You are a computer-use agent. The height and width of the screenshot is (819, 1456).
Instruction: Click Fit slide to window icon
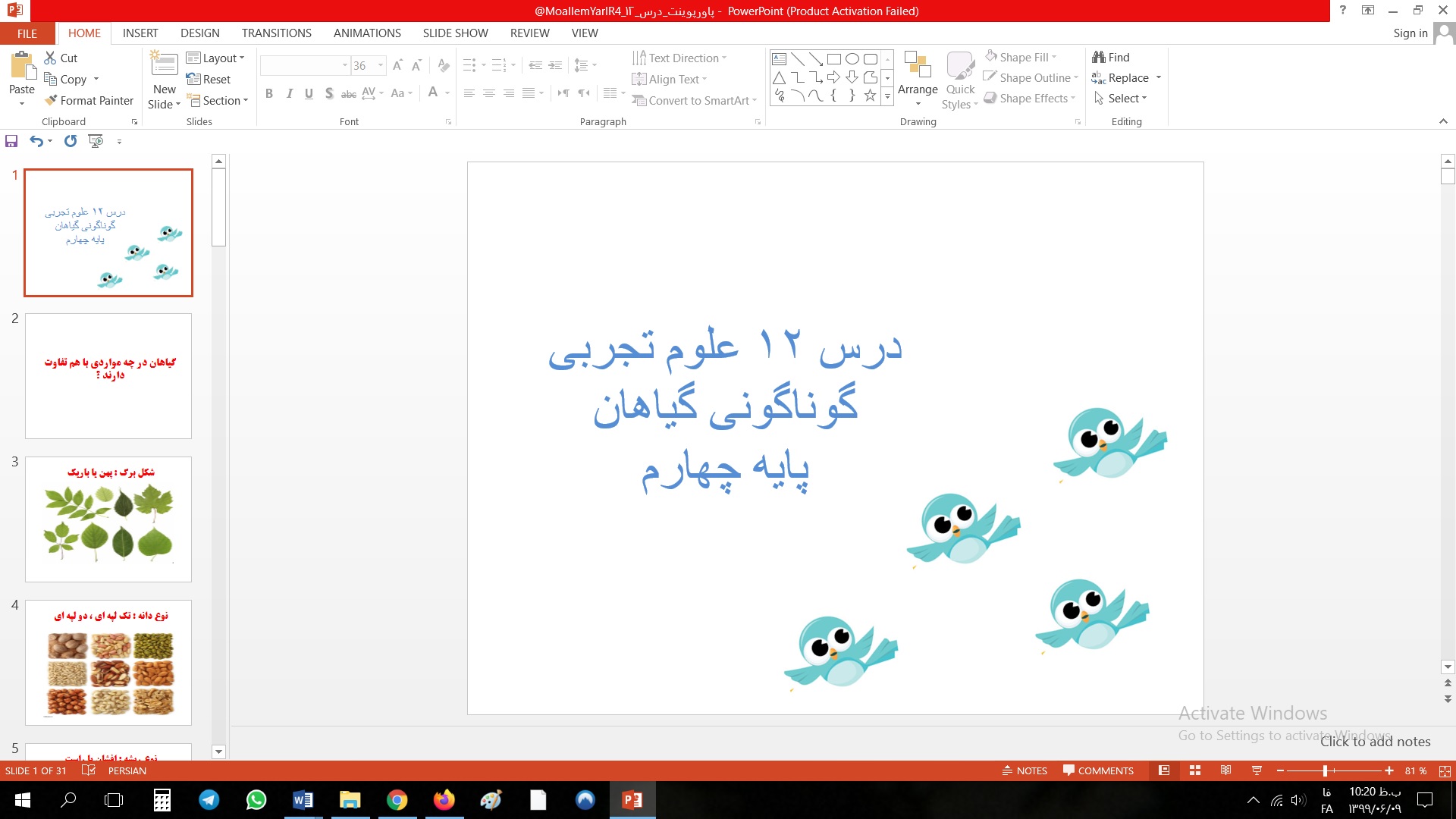coord(1445,770)
